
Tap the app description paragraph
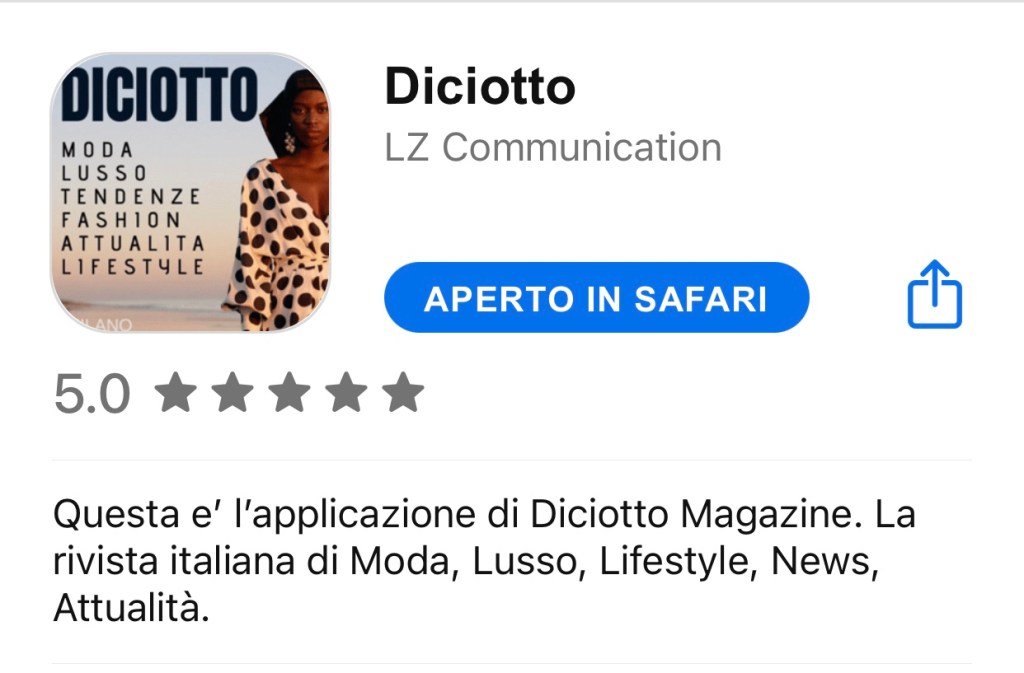pos(484,561)
